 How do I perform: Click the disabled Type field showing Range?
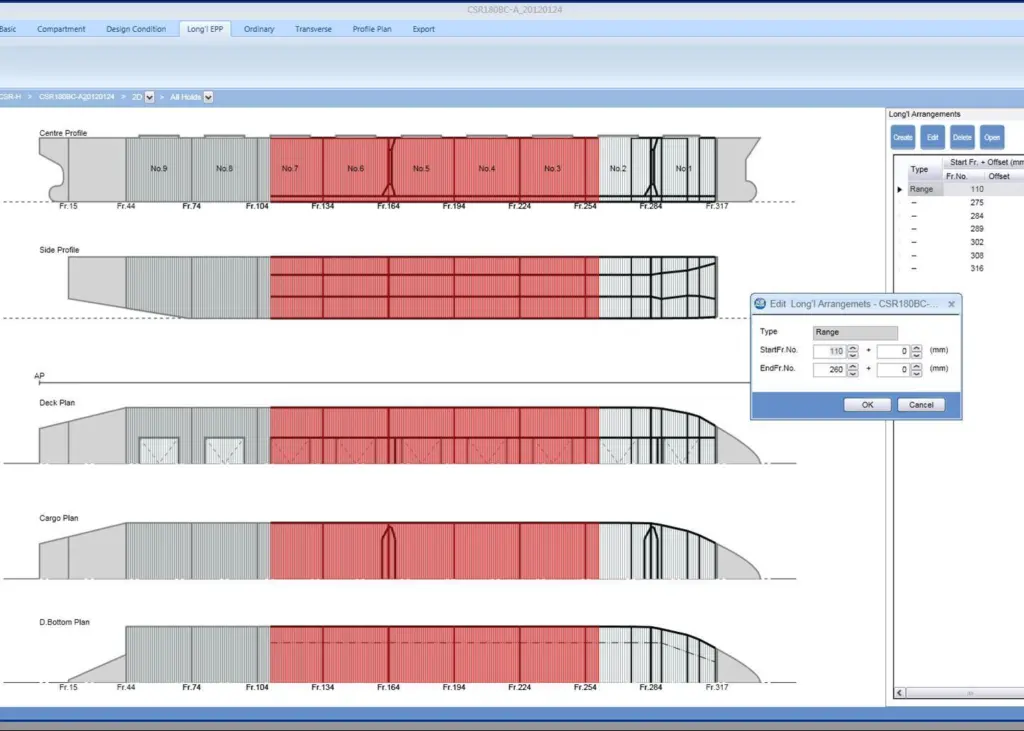(855, 333)
